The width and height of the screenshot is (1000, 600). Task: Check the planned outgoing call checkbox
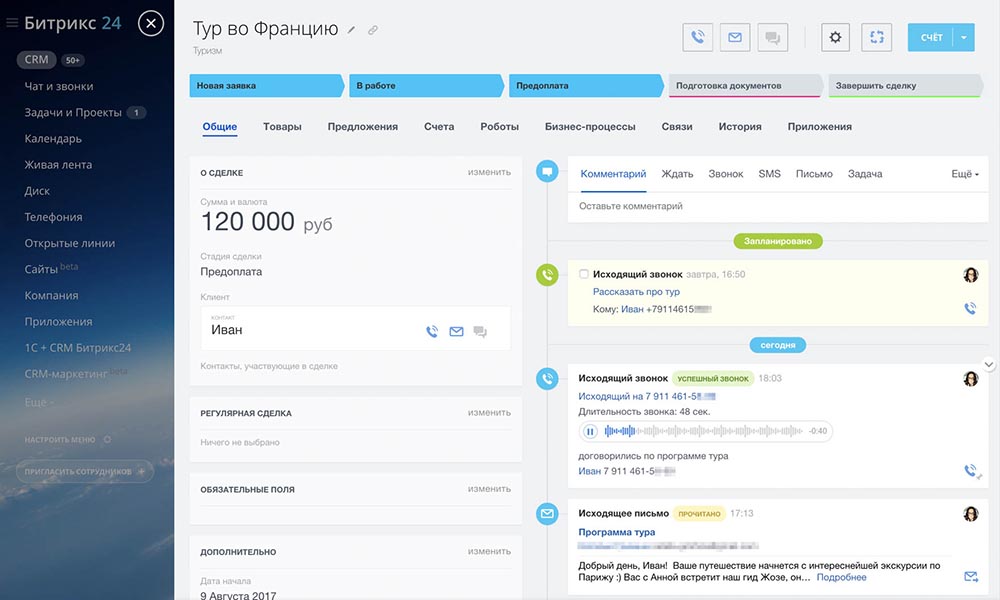584,274
